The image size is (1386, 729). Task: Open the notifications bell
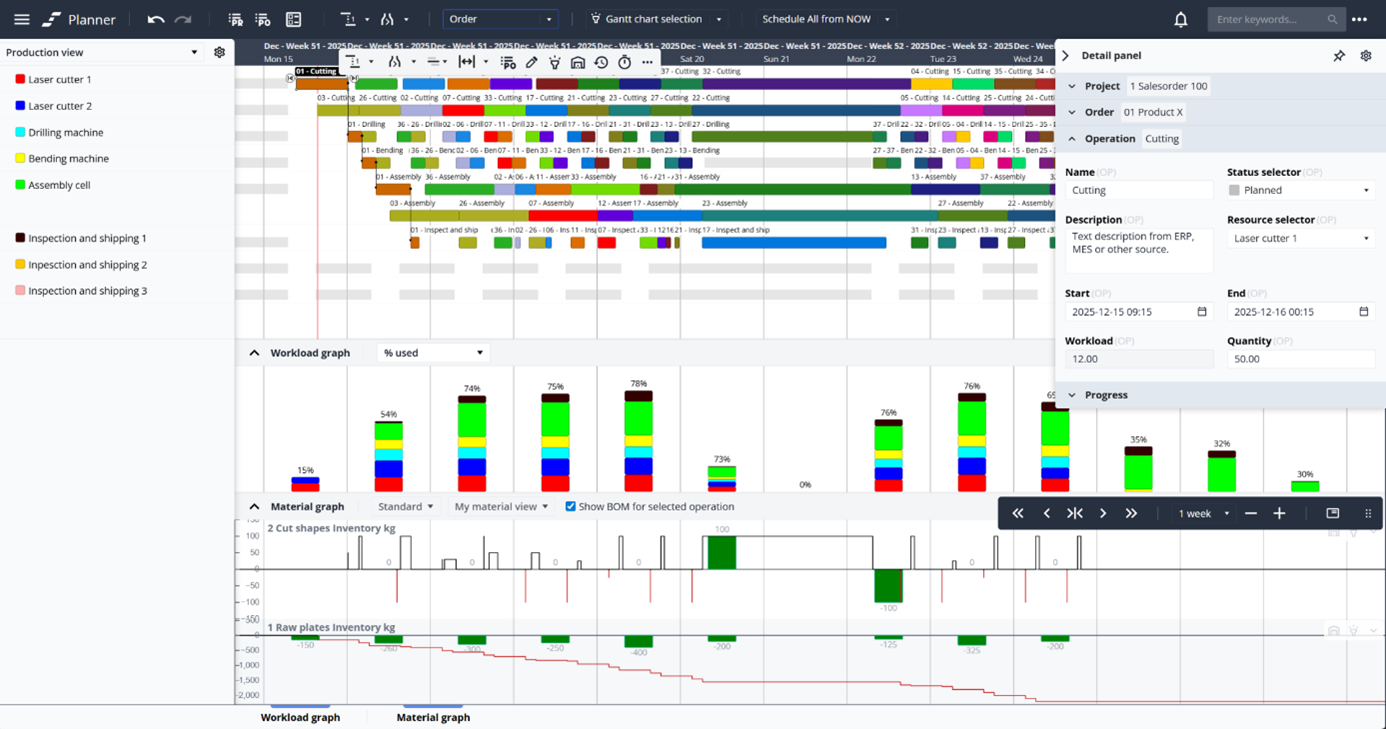[1180, 19]
